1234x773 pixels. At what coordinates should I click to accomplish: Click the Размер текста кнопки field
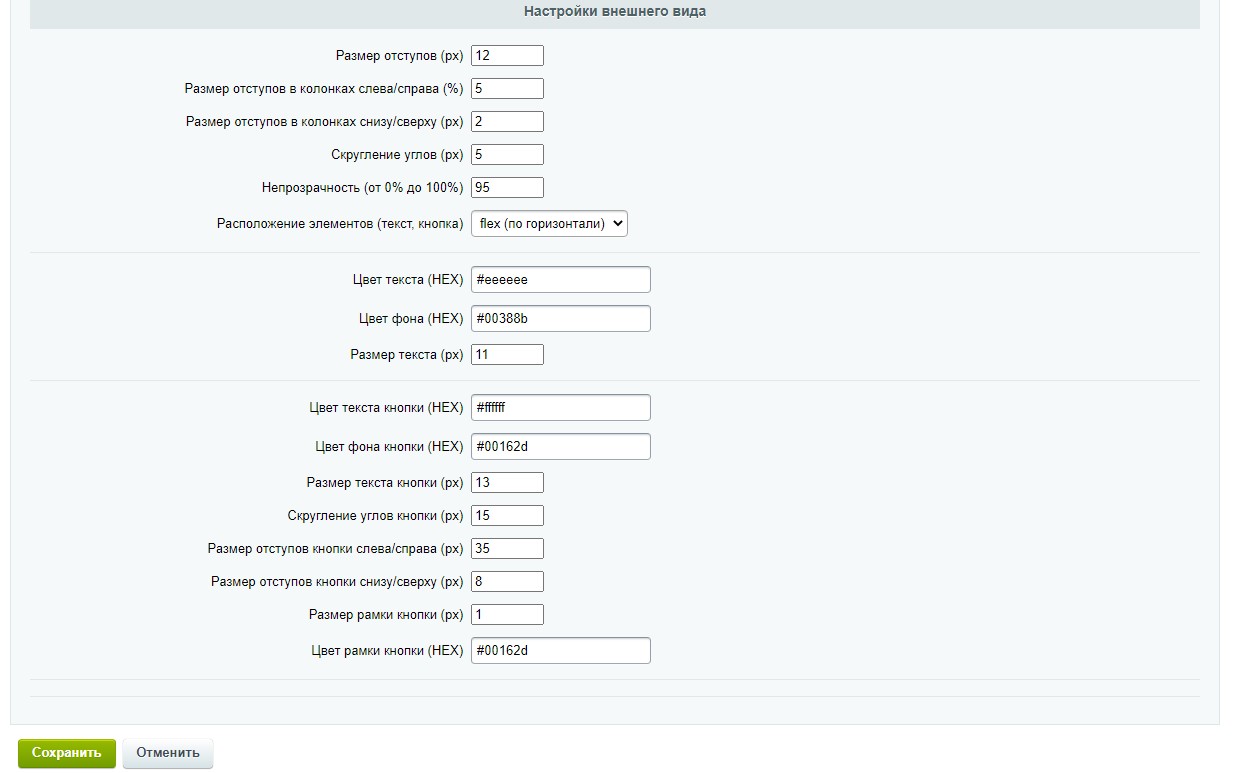pyautogui.click(x=507, y=483)
